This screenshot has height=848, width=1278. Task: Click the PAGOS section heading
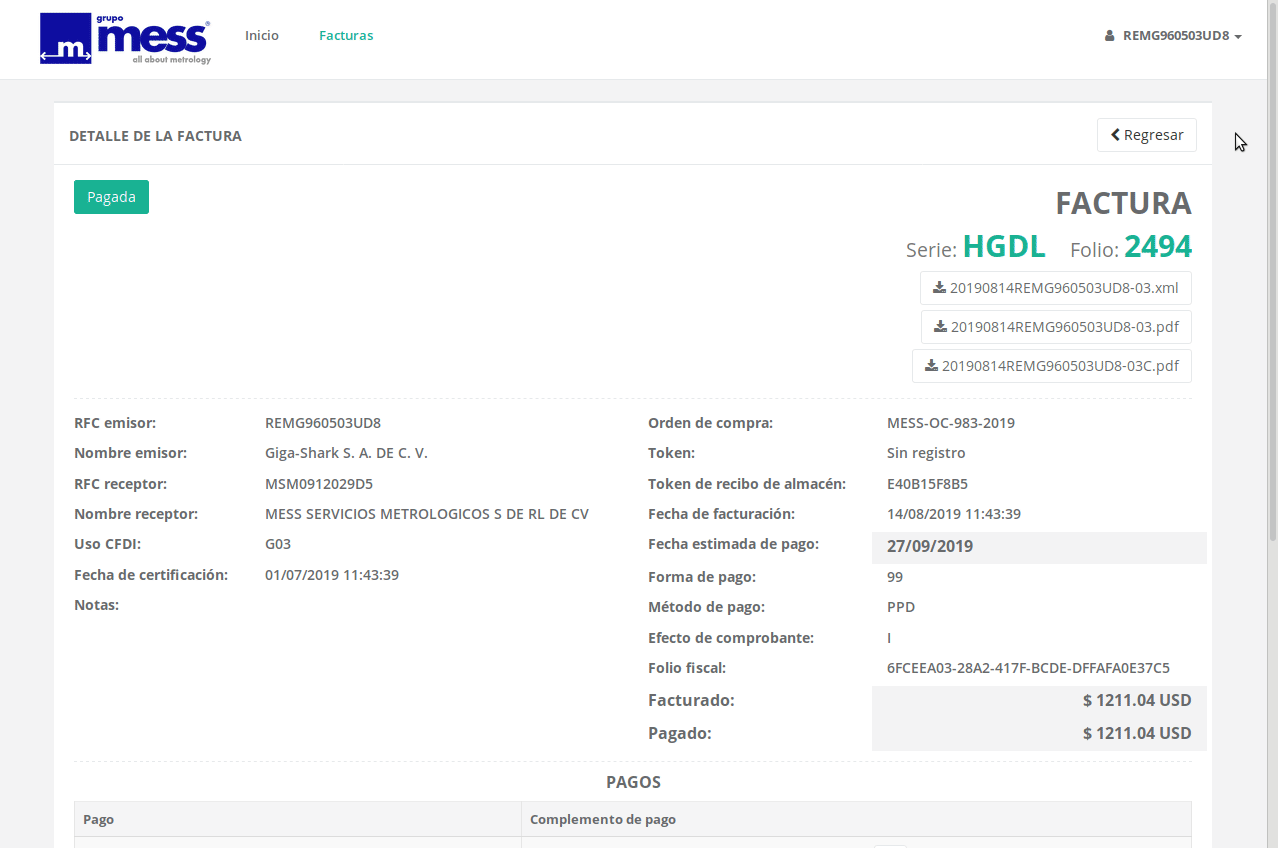pyautogui.click(x=633, y=782)
